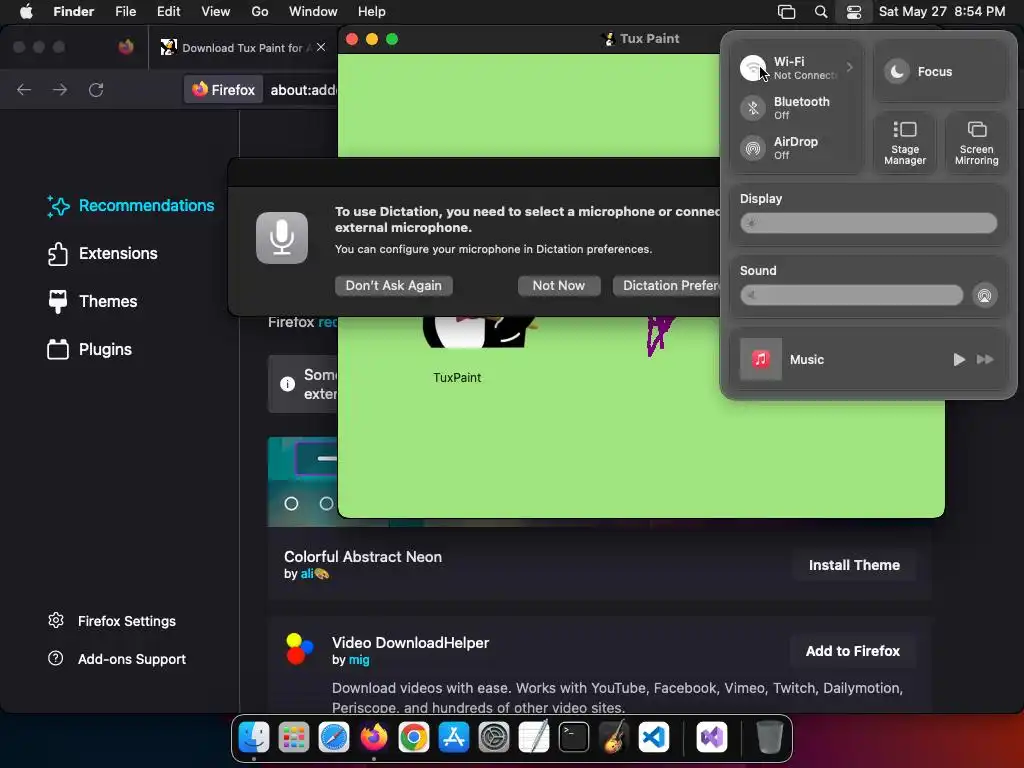
Task: Open the AirPlay sound output icon
Action: pyautogui.click(x=984, y=295)
